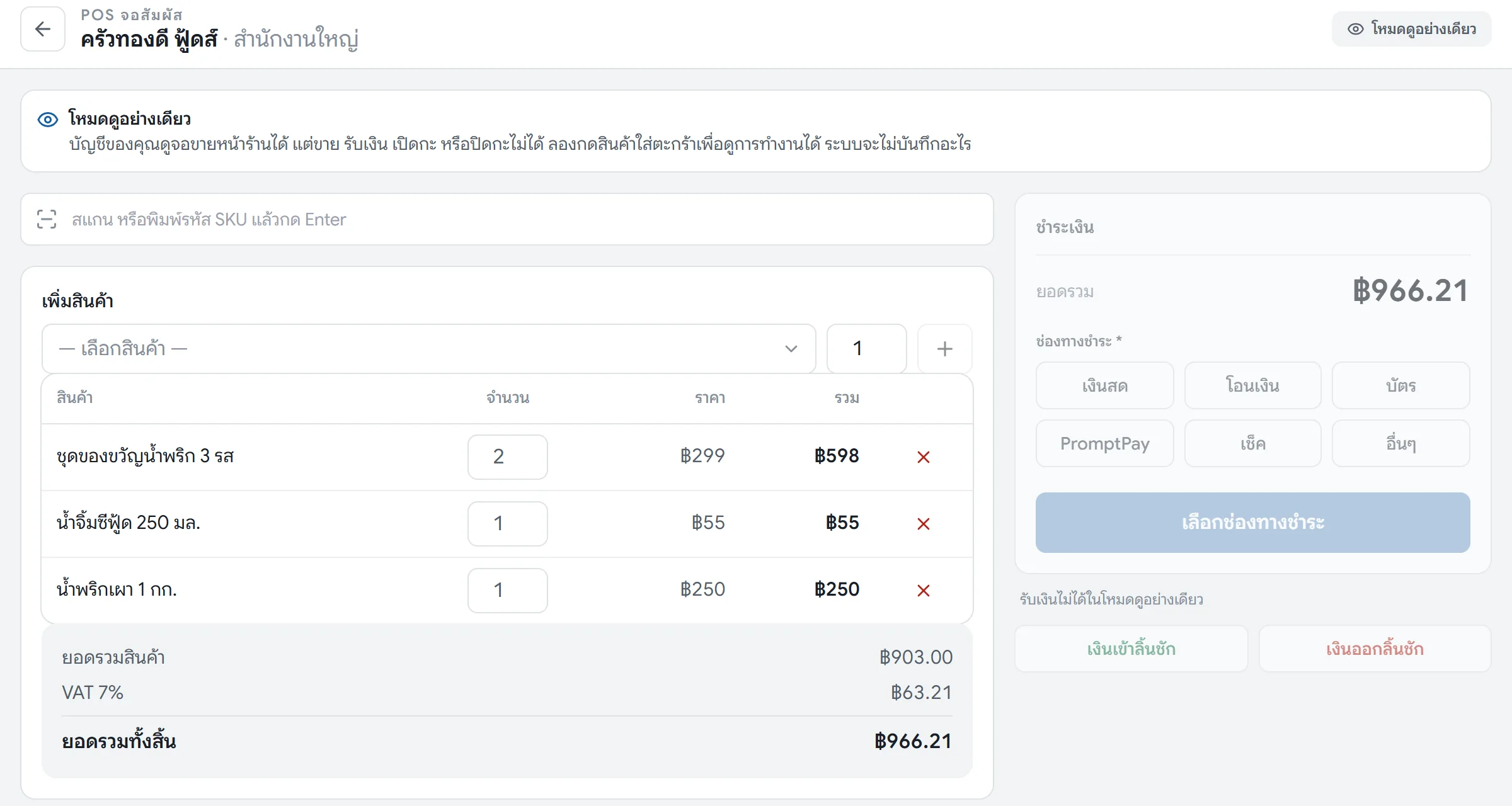
Task: Click the ฿299 unit price
Action: 702,456
